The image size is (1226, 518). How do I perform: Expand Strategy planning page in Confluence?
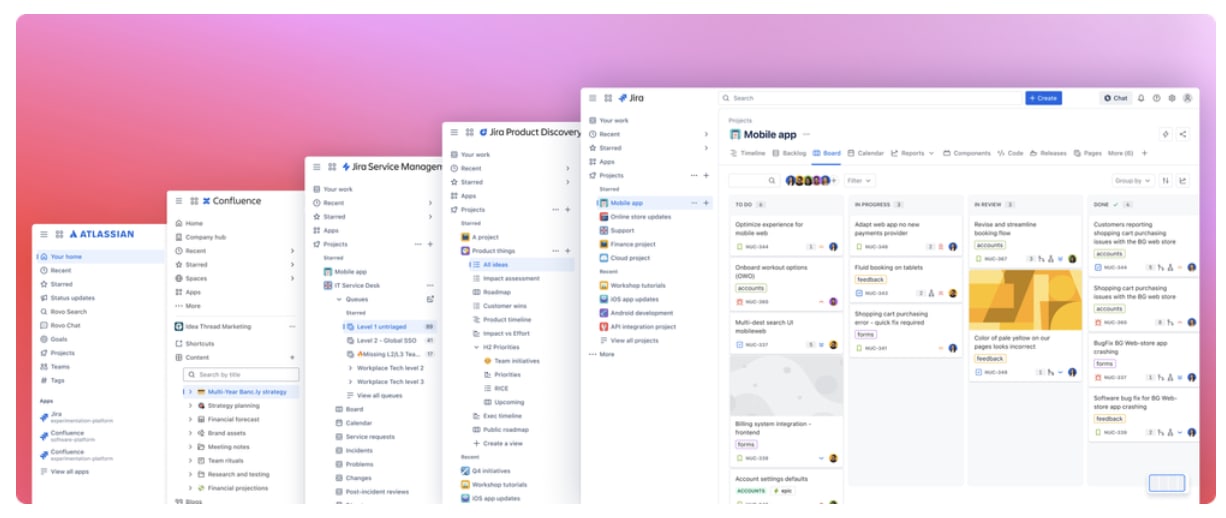point(190,406)
